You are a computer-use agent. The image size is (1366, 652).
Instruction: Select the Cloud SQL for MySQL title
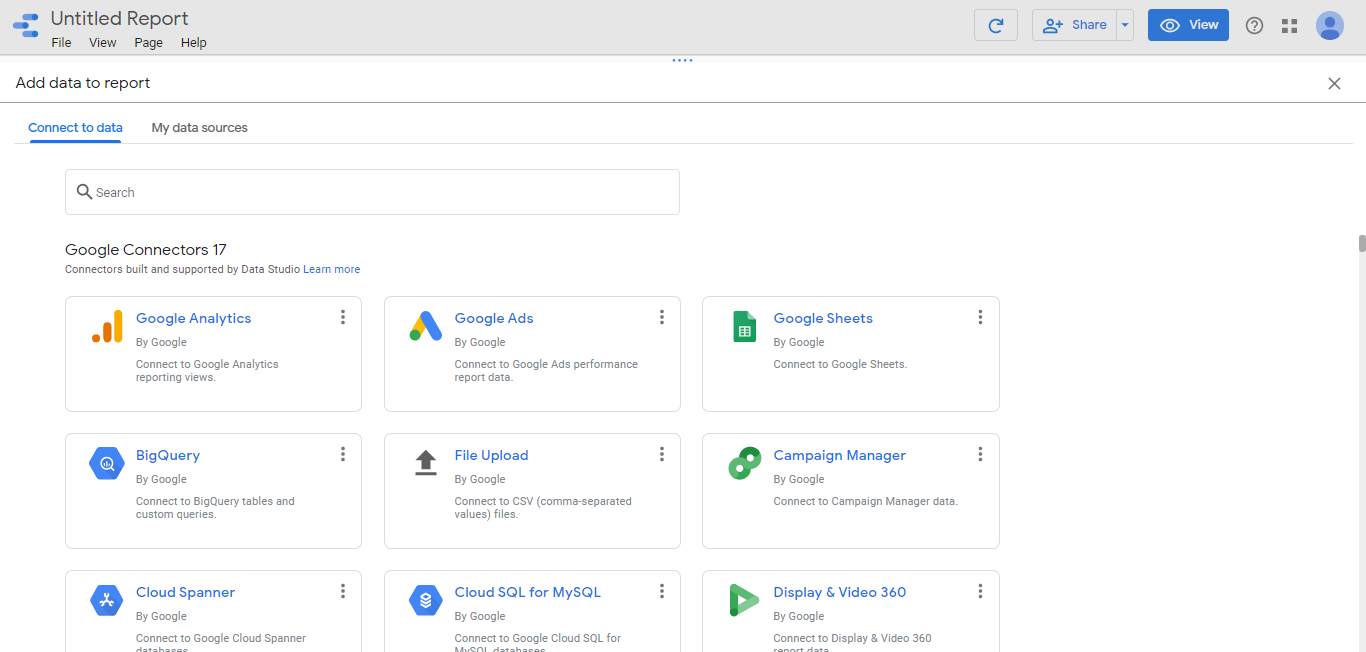coord(528,592)
